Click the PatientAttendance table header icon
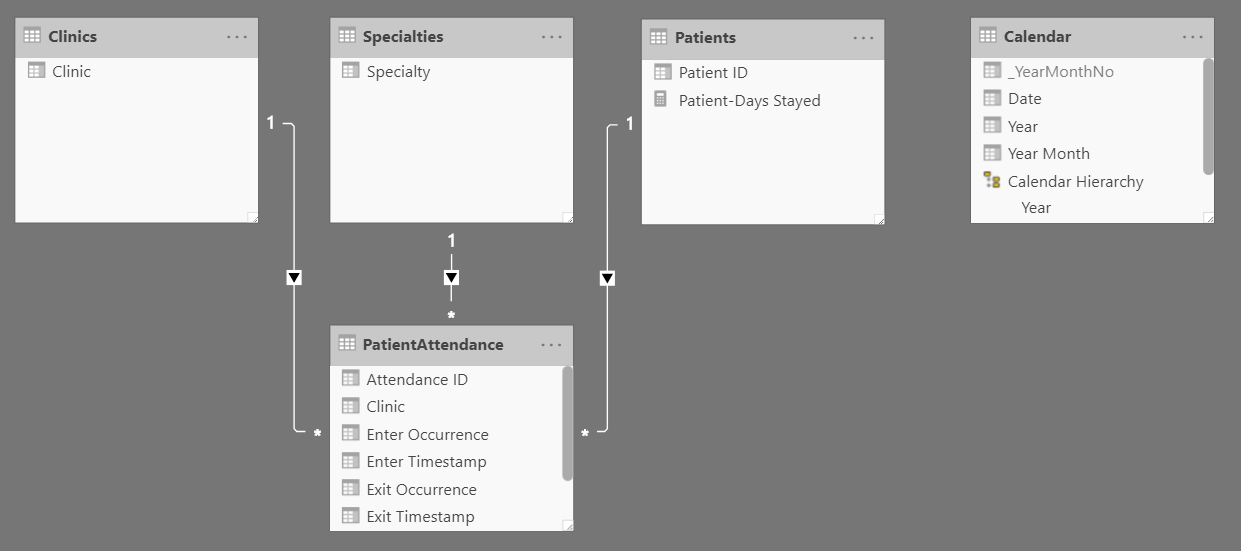The height and width of the screenshot is (551, 1241). (x=347, y=344)
